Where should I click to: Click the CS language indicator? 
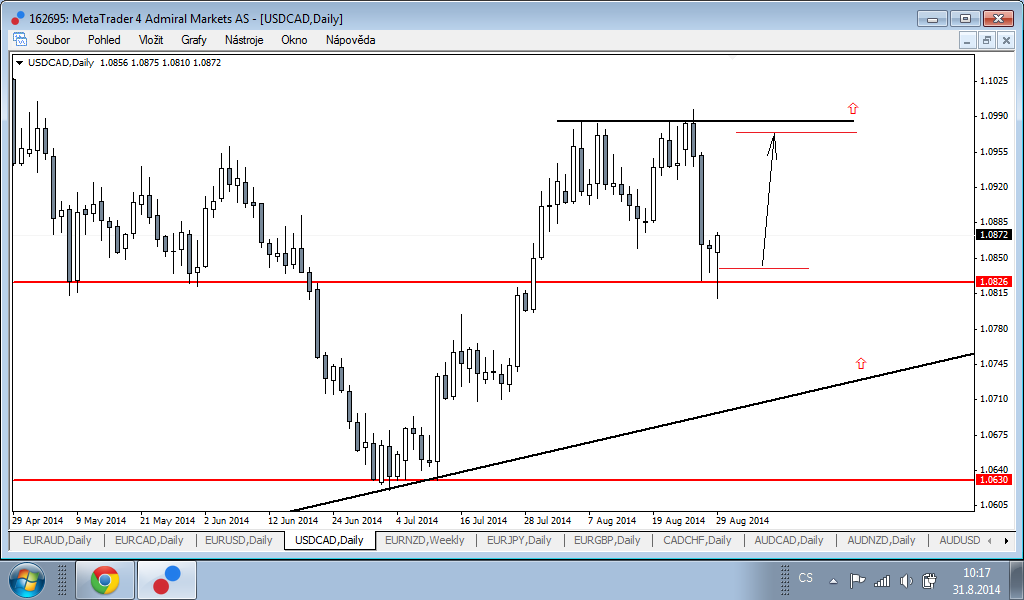click(805, 578)
